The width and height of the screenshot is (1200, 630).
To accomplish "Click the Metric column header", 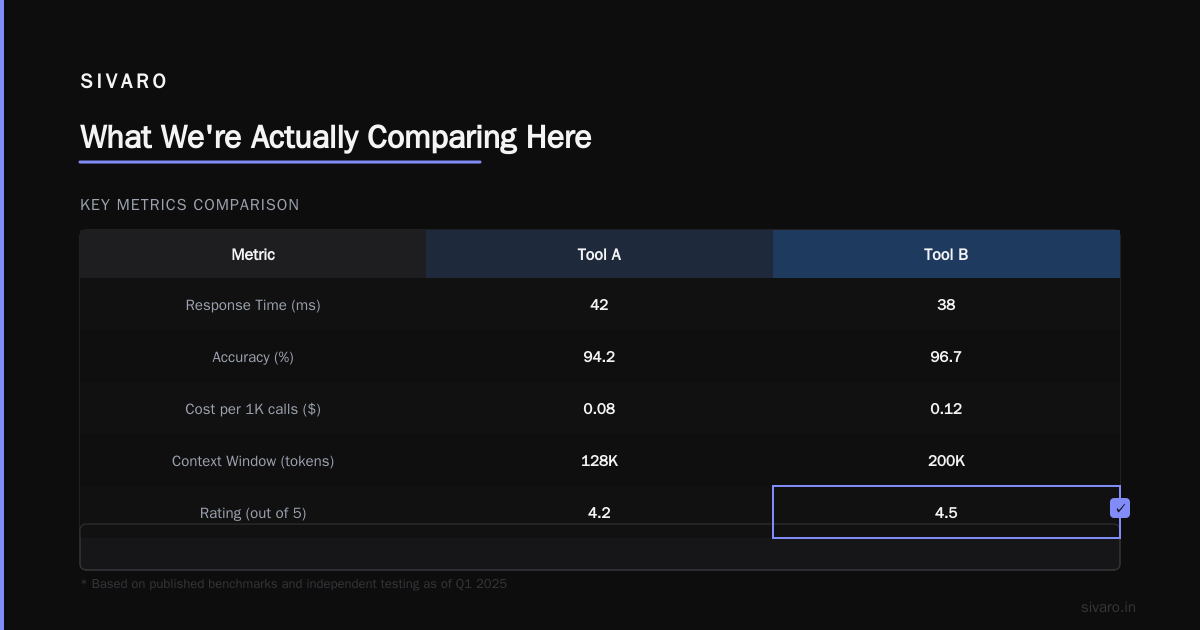I will [253, 254].
